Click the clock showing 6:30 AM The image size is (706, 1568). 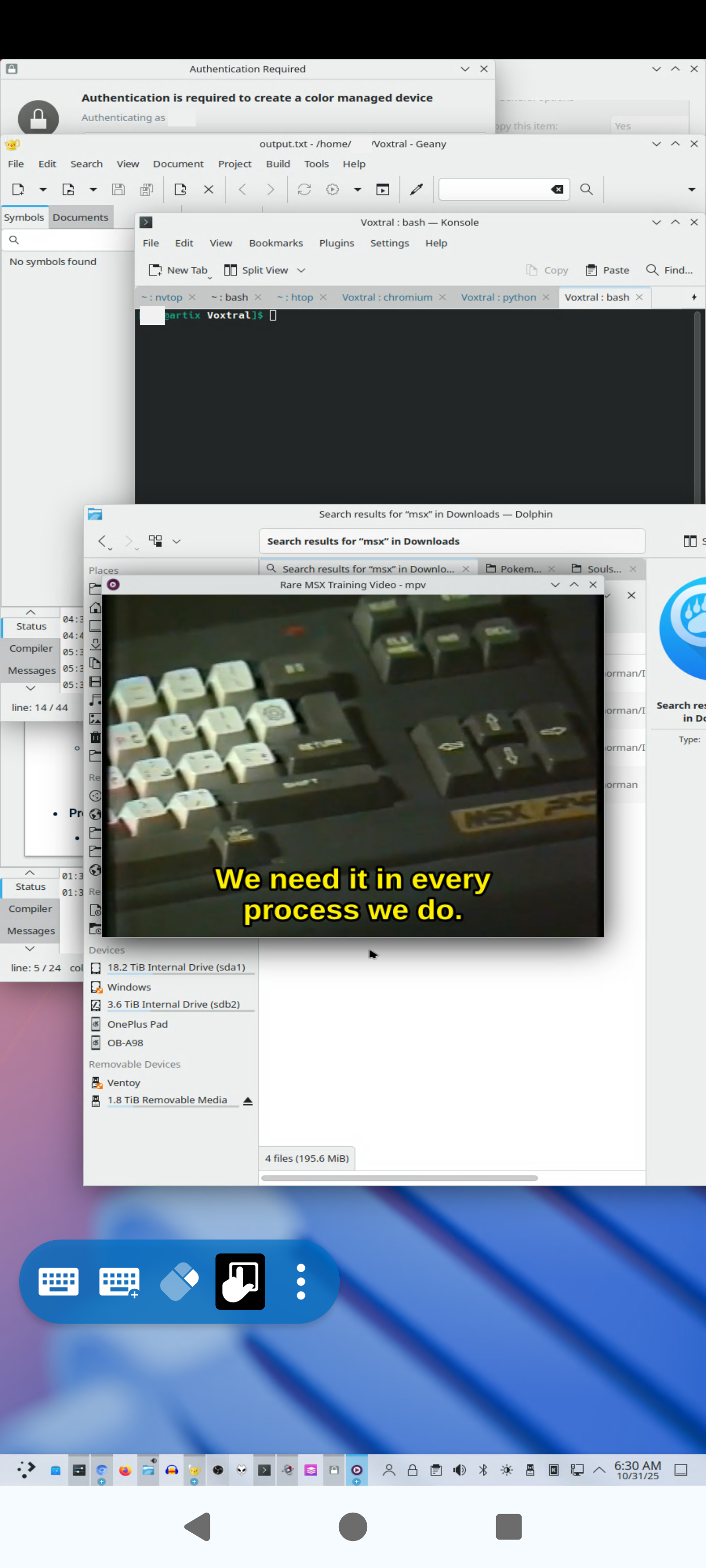click(x=637, y=1470)
